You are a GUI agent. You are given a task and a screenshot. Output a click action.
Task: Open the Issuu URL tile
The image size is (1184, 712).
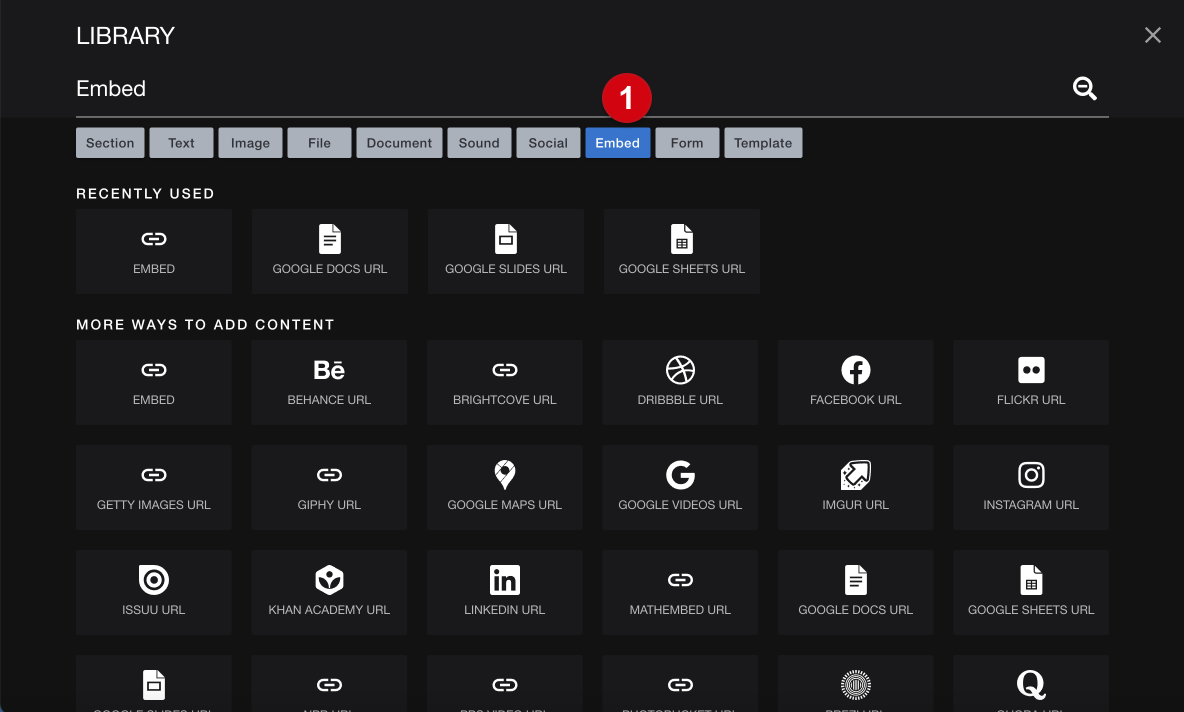click(x=154, y=592)
